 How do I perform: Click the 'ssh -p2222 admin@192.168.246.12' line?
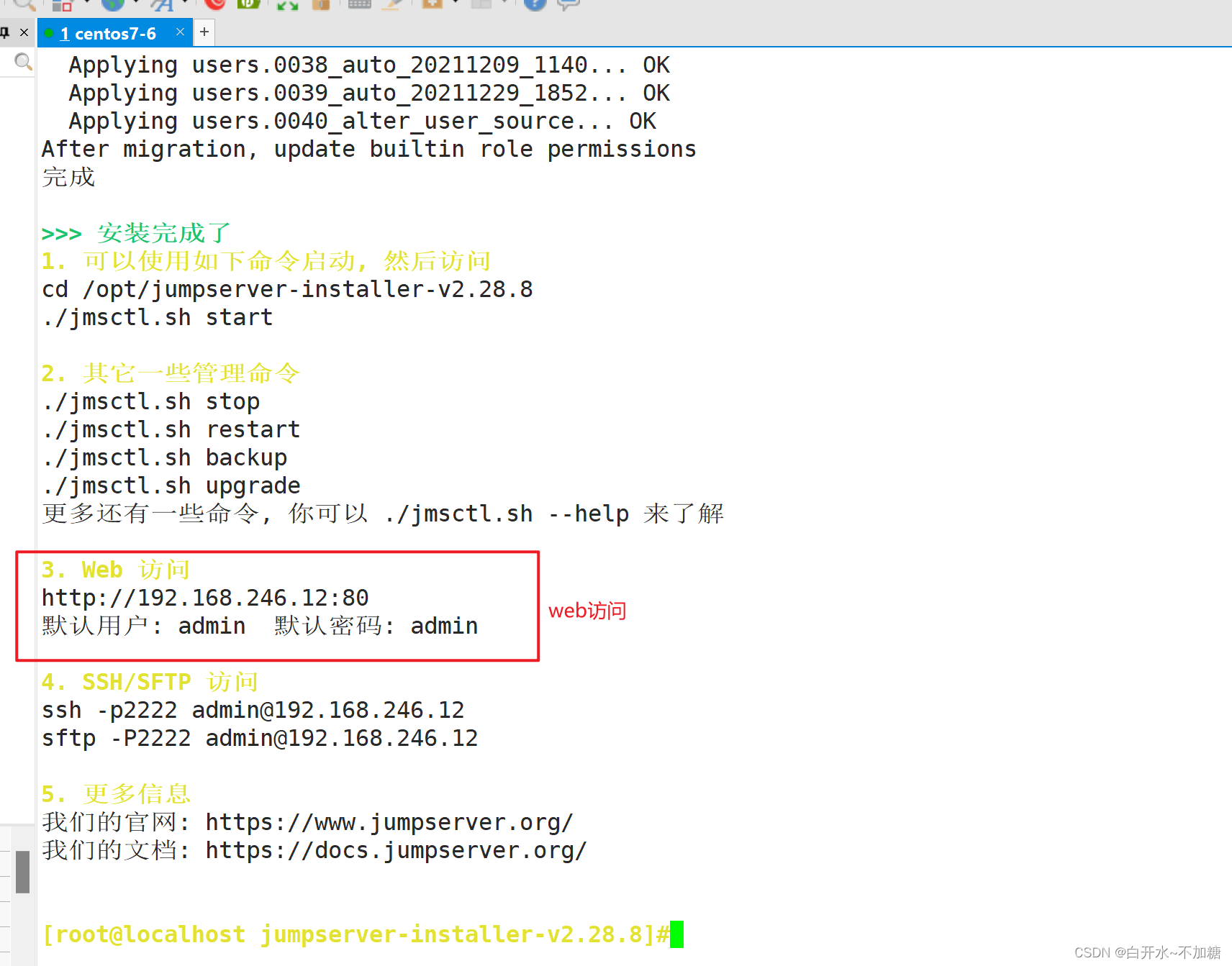pyautogui.click(x=253, y=710)
